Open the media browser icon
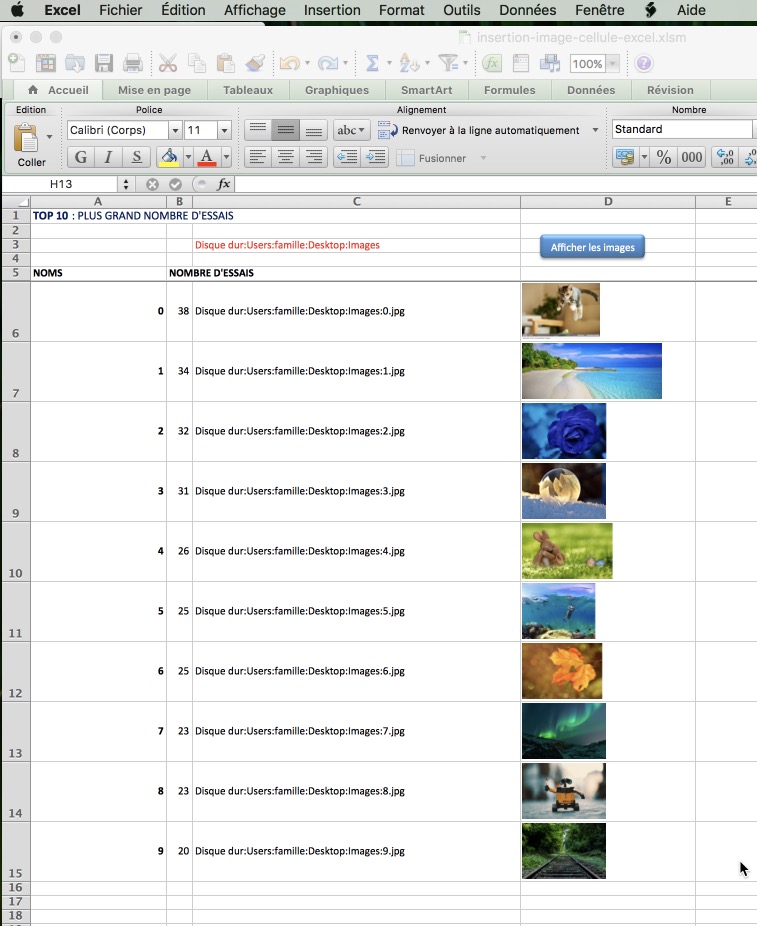The image size is (757, 926). [x=550, y=63]
